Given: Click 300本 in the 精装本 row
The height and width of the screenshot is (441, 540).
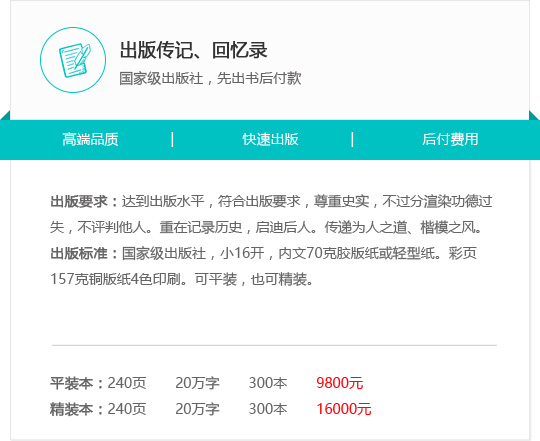Looking at the screenshot, I should (x=268, y=409).
